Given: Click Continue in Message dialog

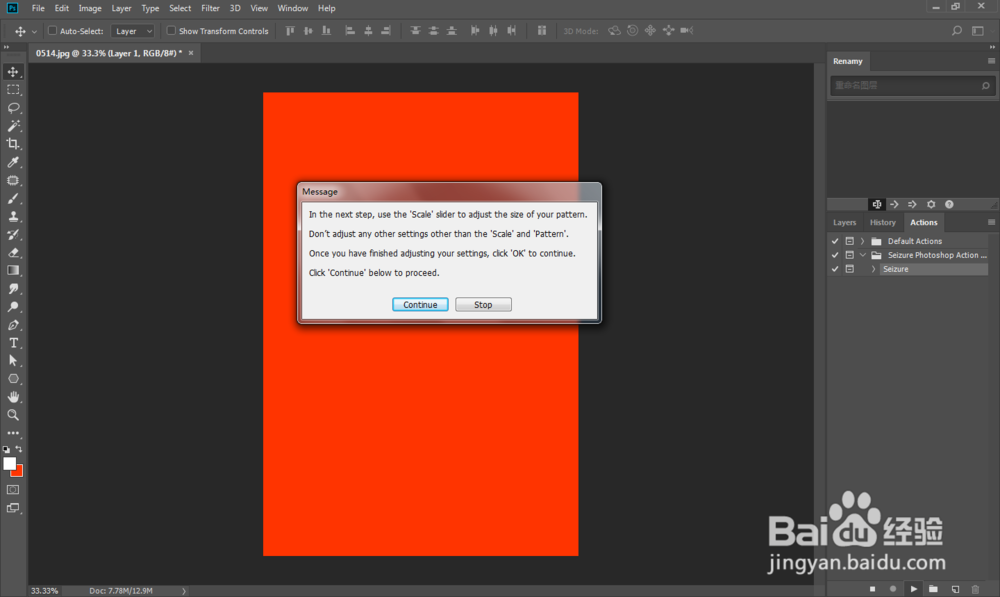Looking at the screenshot, I should coord(420,305).
